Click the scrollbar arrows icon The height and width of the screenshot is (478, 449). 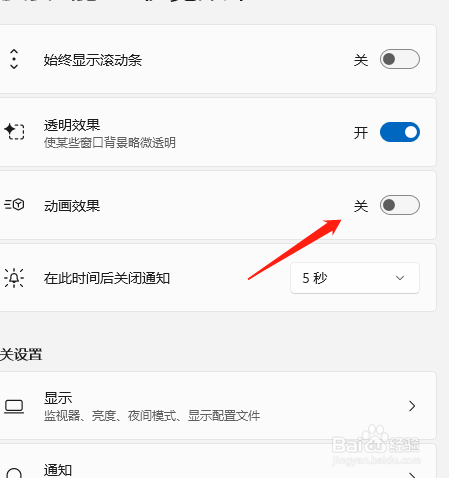tap(14, 59)
